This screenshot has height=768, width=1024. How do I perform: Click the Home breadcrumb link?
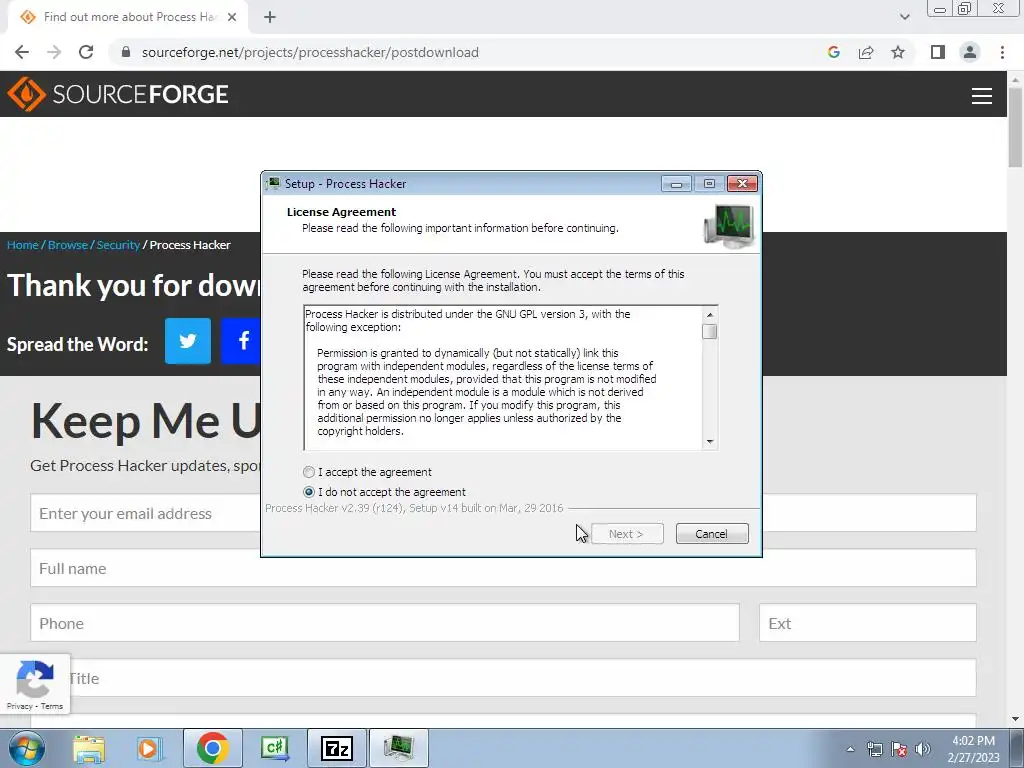point(23,245)
